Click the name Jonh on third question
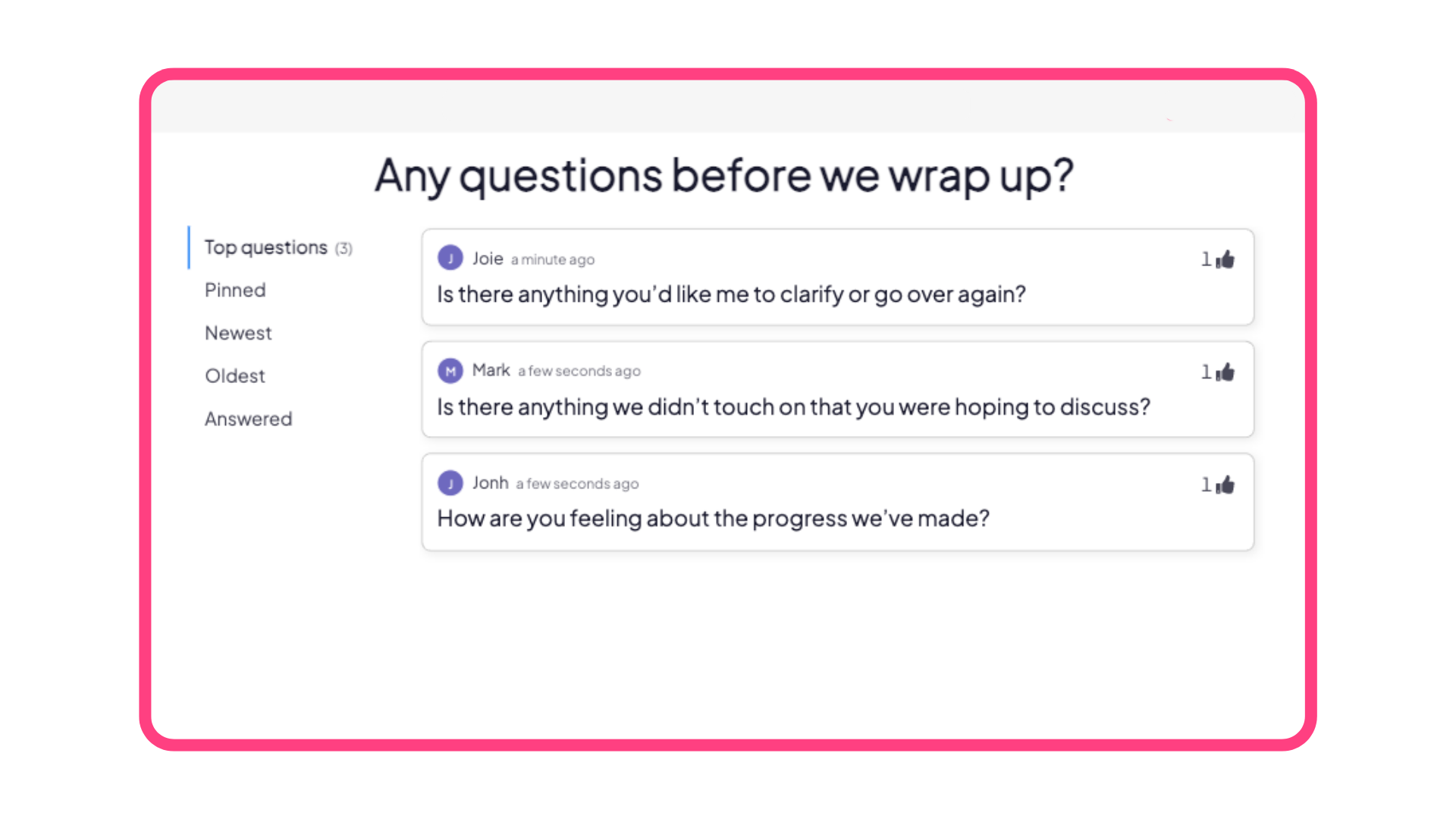 pos(490,483)
